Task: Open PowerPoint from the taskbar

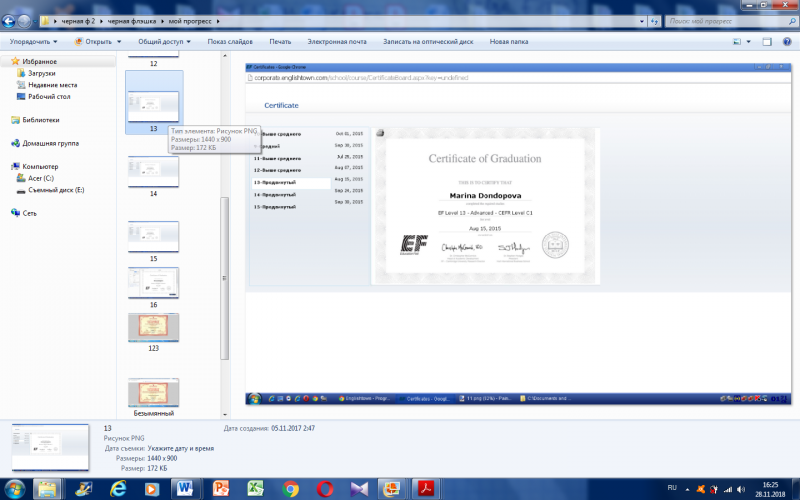Action: coord(221,489)
